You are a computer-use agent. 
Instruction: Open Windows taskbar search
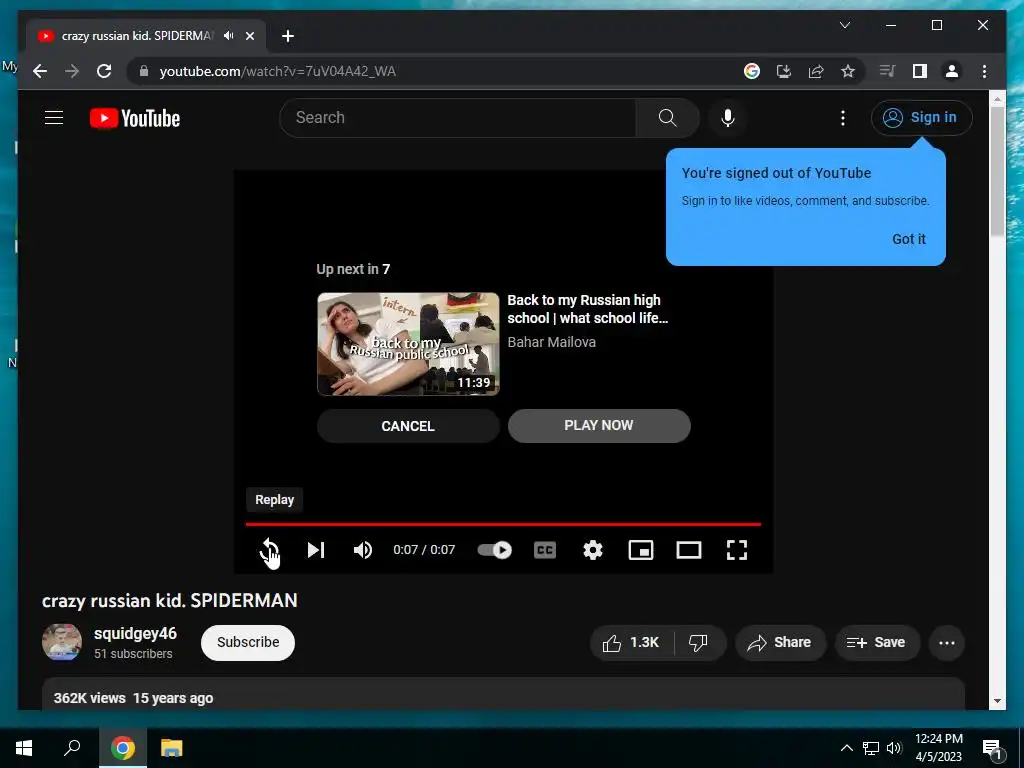(x=72, y=748)
